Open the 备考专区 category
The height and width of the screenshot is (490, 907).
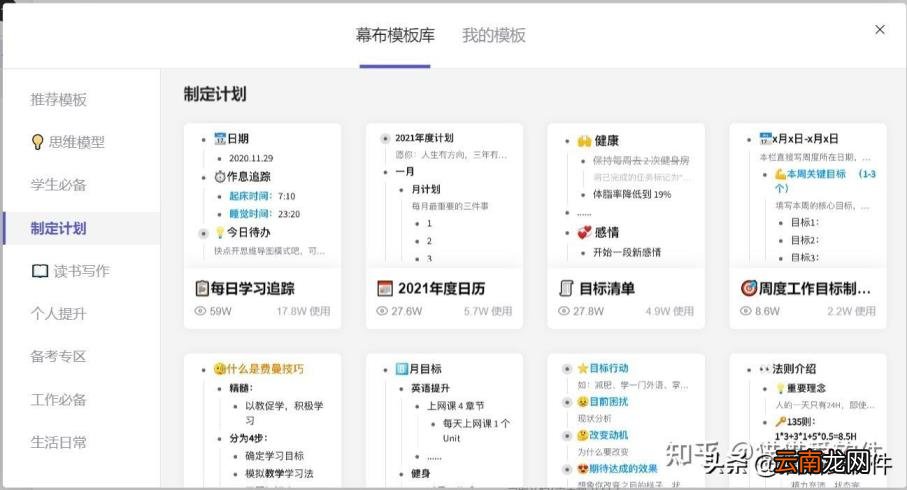[x=58, y=356]
